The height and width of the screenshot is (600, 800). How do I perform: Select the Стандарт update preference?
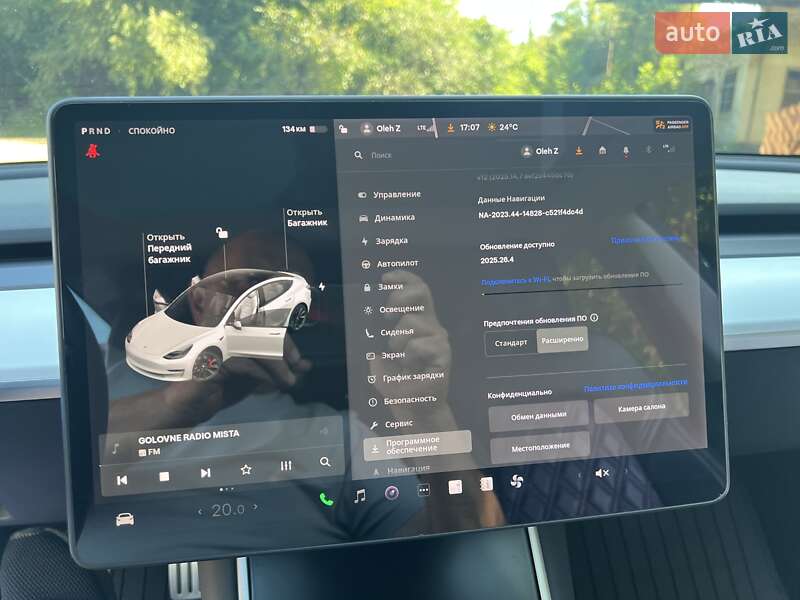pyautogui.click(x=511, y=343)
